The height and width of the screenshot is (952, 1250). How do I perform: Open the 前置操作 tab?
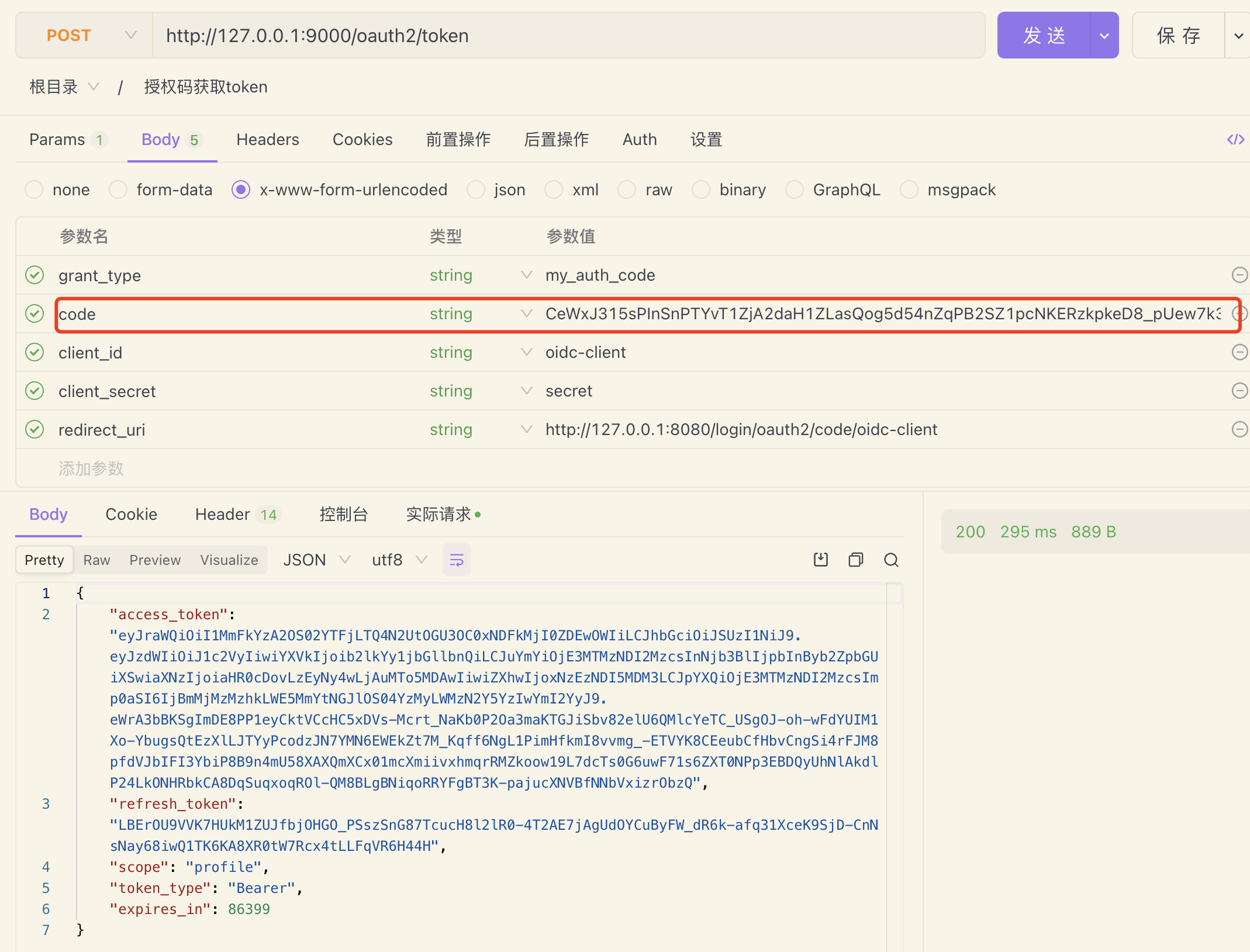[x=458, y=139]
